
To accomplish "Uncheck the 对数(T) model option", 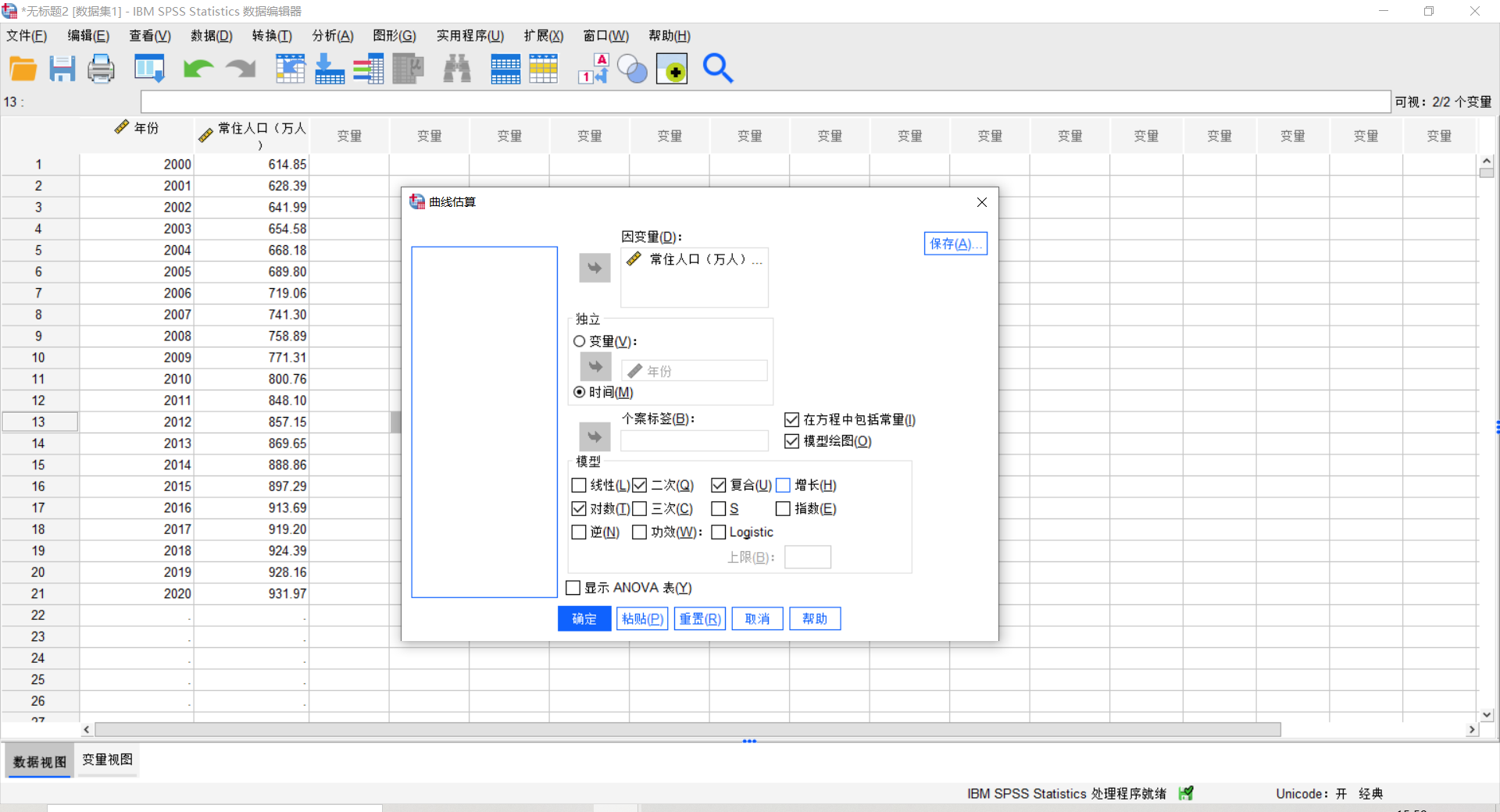I will pyautogui.click(x=579, y=509).
